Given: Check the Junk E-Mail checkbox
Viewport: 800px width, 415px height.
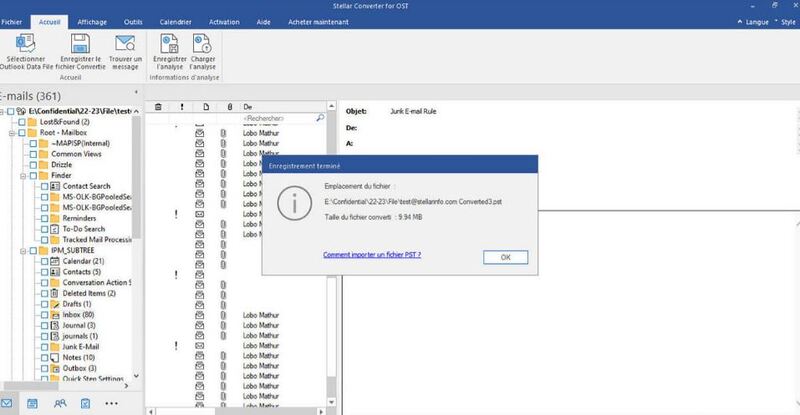Looking at the screenshot, I should click(44, 347).
